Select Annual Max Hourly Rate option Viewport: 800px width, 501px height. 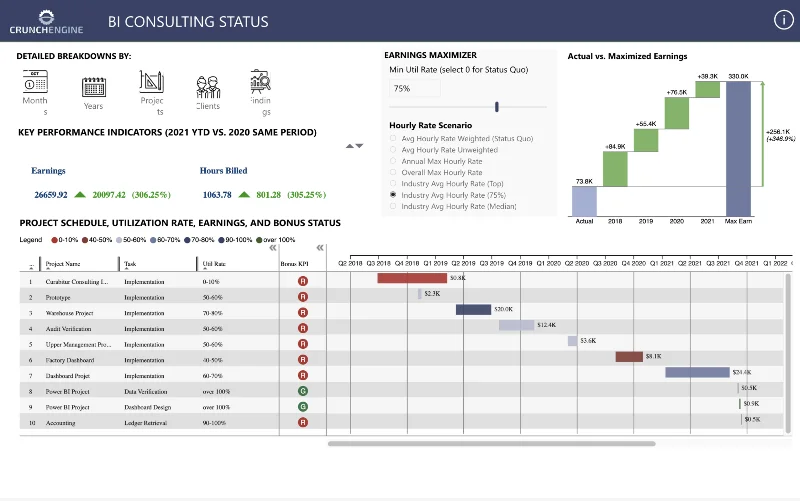tap(393, 161)
